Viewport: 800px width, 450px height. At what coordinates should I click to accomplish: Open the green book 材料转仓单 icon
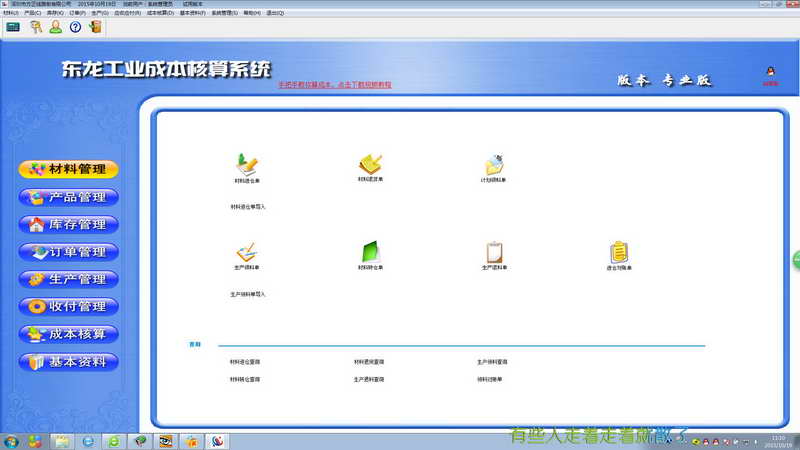click(370, 252)
